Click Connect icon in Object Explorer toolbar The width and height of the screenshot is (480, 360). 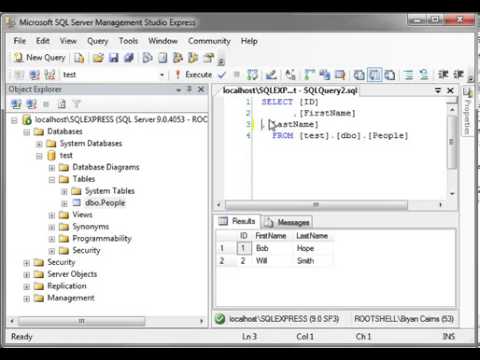click(16, 104)
